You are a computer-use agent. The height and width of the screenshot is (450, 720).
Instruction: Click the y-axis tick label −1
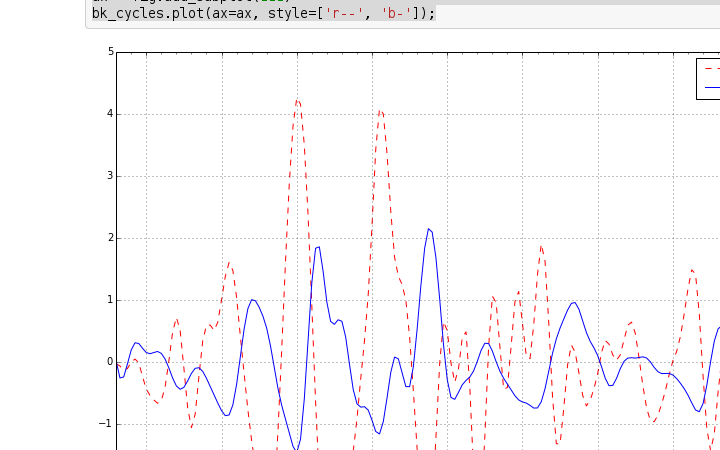107,424
